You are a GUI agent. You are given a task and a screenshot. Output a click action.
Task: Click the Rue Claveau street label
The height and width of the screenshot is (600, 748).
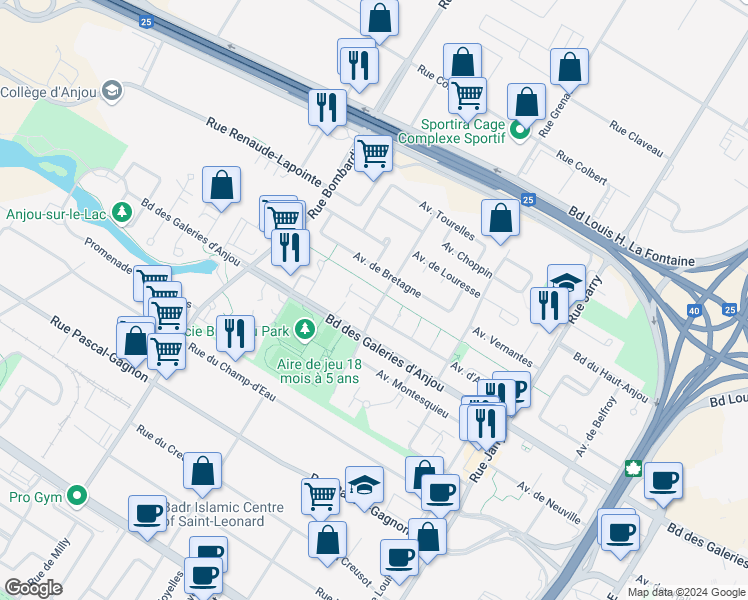tap(636, 138)
